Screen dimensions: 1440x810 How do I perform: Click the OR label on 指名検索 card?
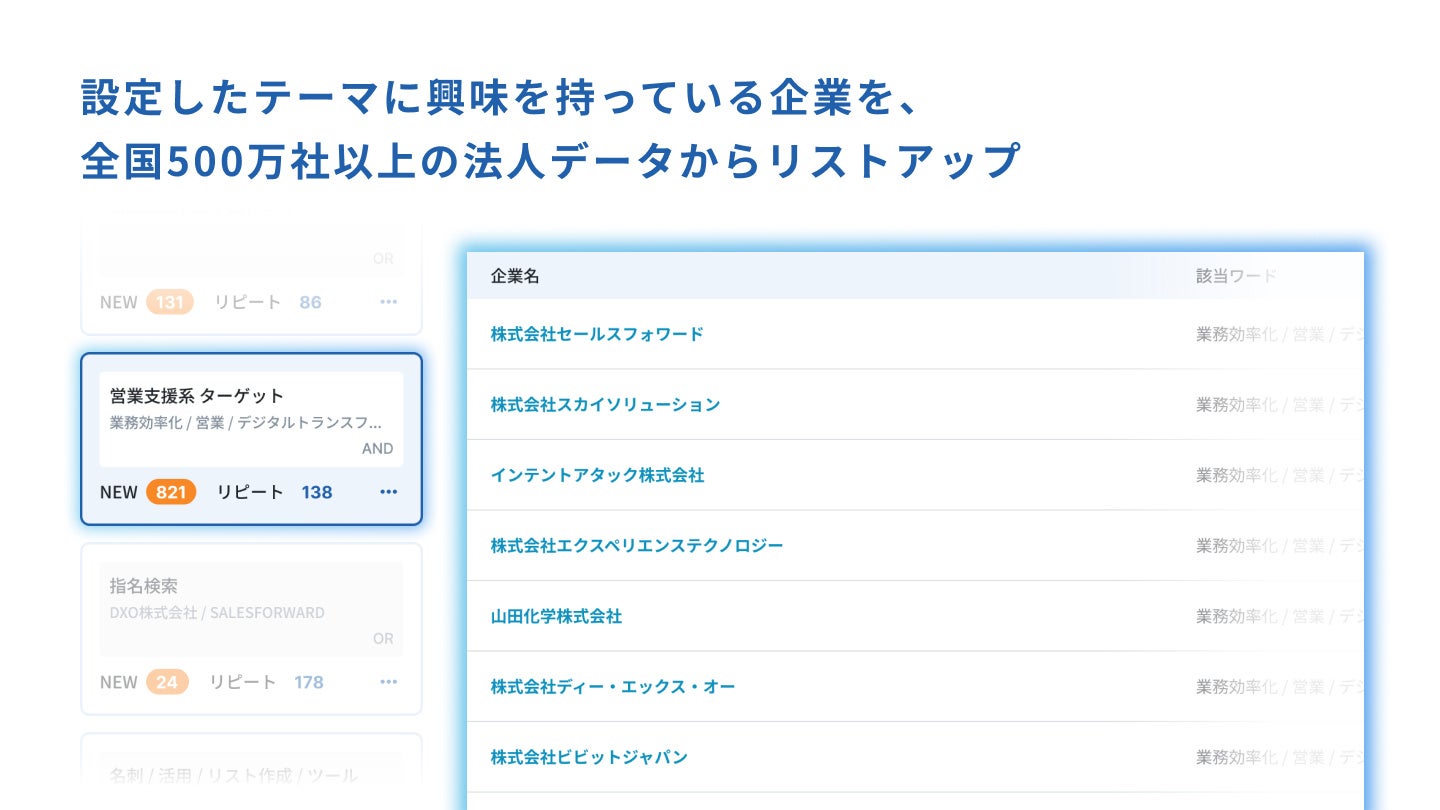[x=384, y=639]
